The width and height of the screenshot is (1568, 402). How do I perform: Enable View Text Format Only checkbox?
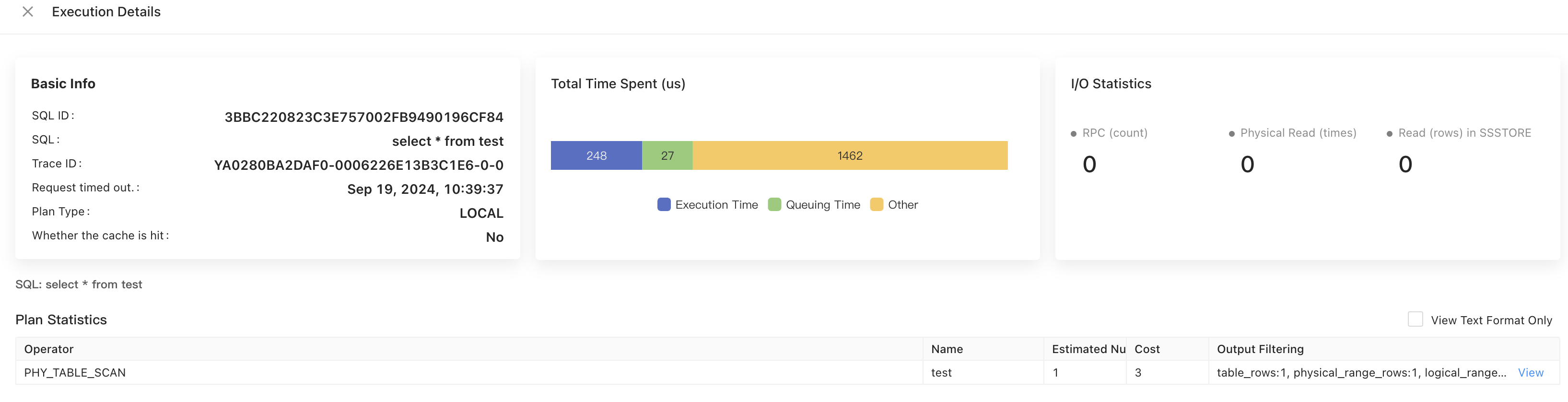(1415, 319)
